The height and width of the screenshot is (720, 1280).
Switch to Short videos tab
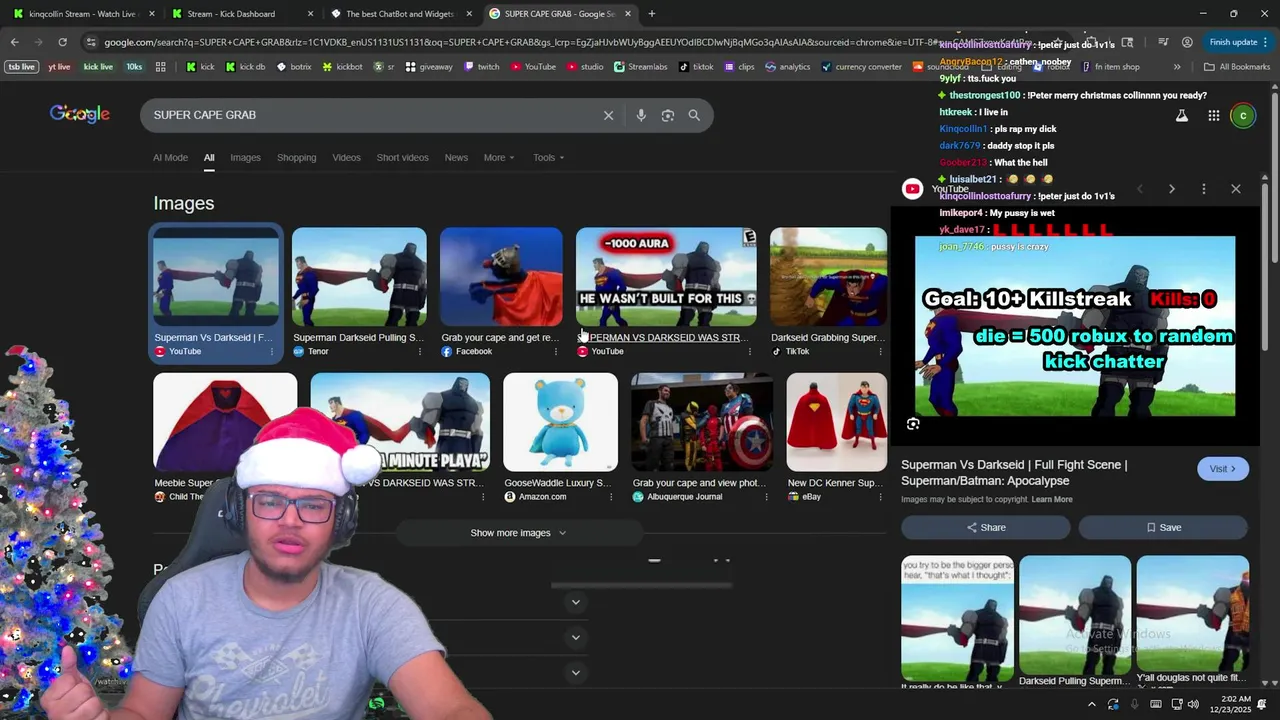click(402, 158)
